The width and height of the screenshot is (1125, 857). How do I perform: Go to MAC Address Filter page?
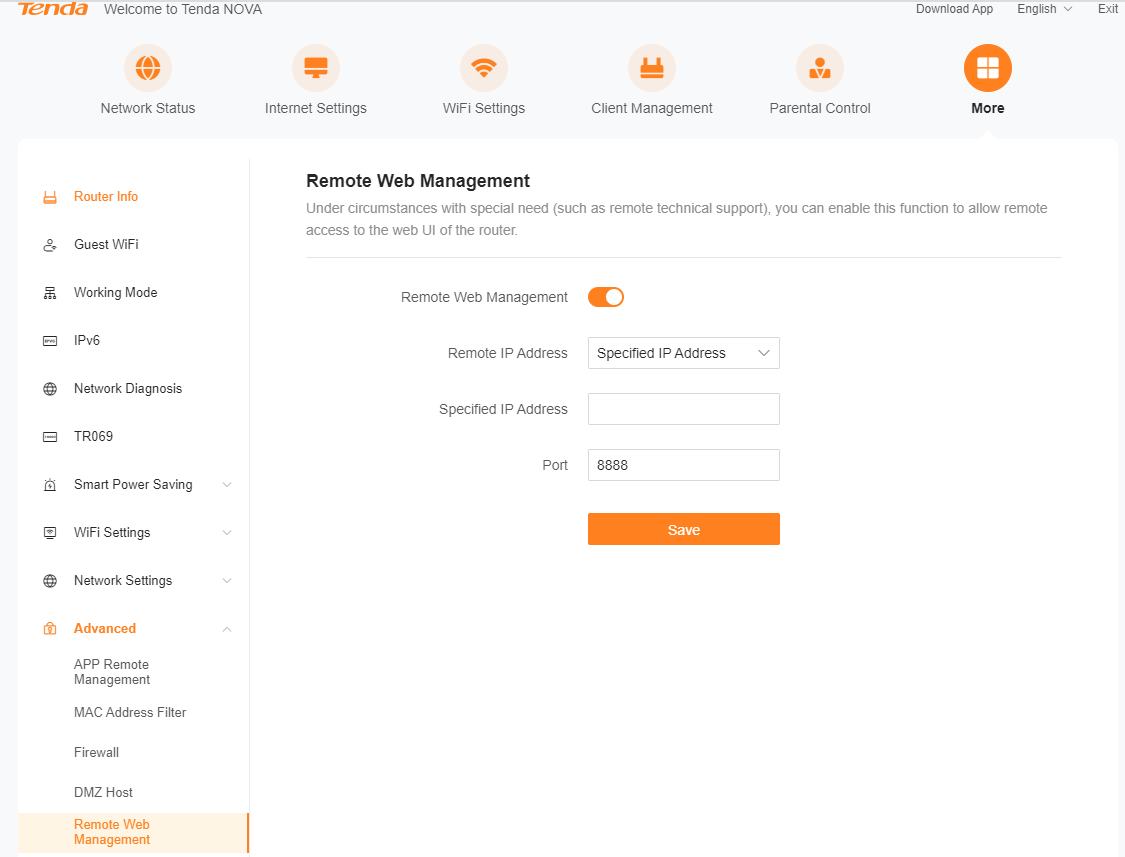130,712
